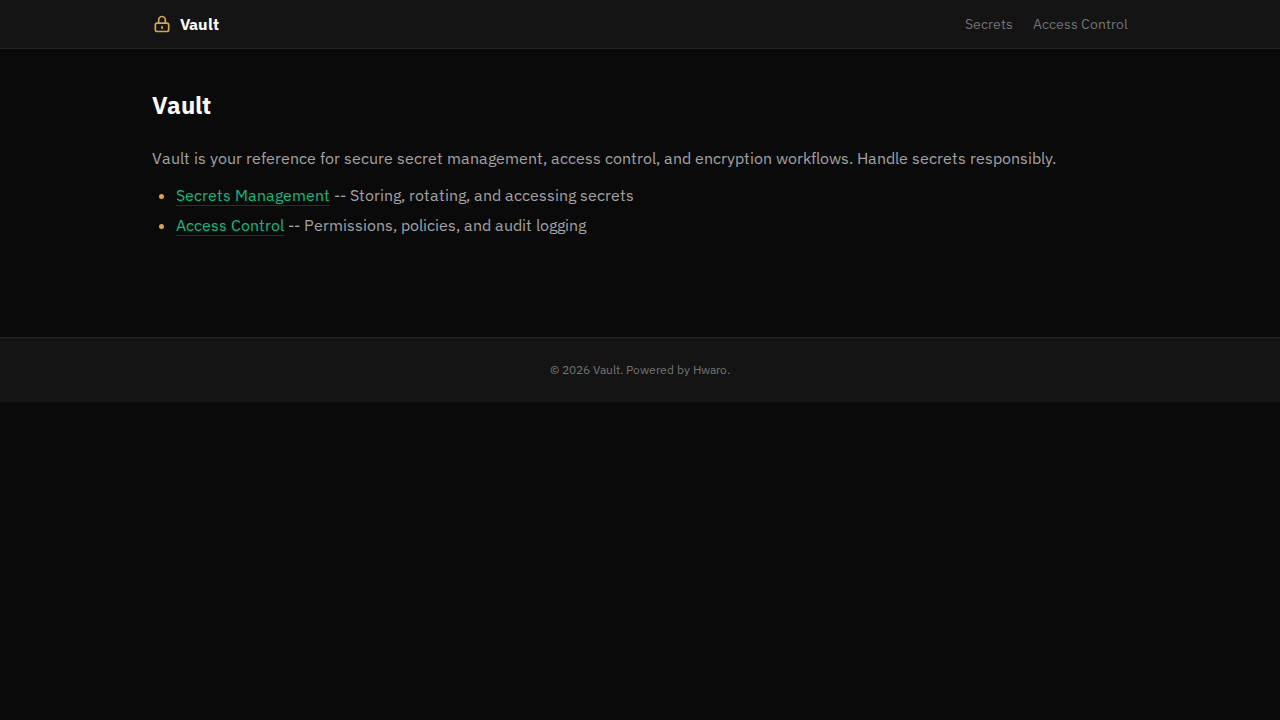Click the padlock icon in the header
This screenshot has width=1280, height=720.
(x=162, y=24)
